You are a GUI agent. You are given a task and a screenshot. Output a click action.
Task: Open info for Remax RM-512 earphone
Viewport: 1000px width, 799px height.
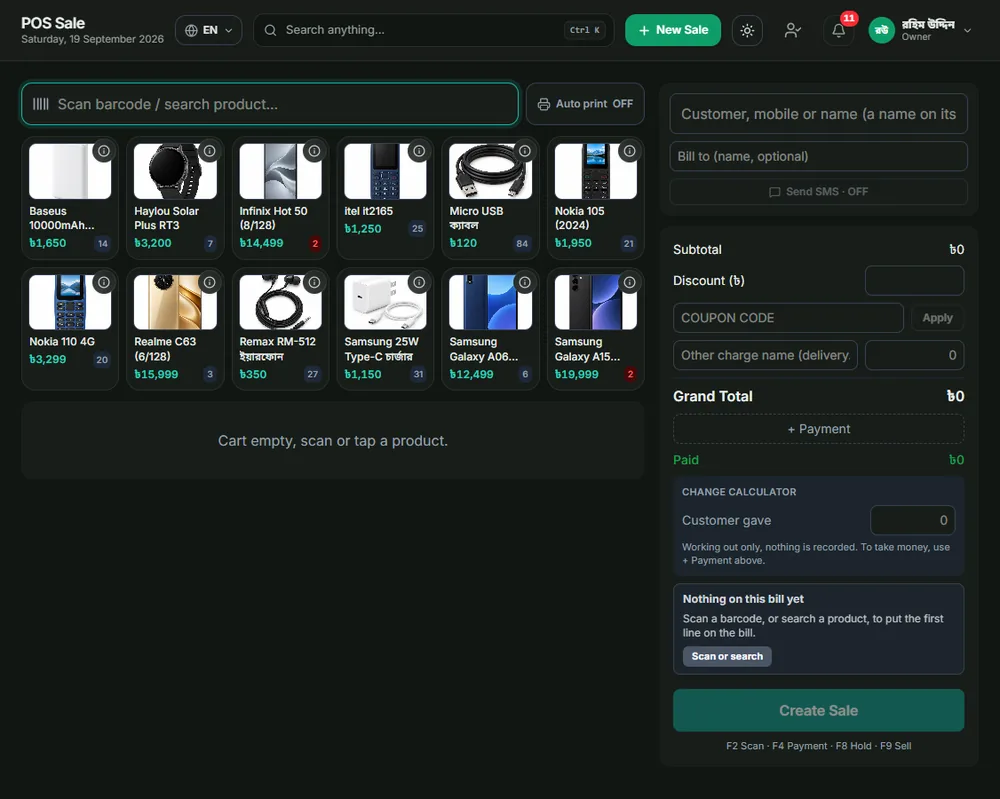314,282
